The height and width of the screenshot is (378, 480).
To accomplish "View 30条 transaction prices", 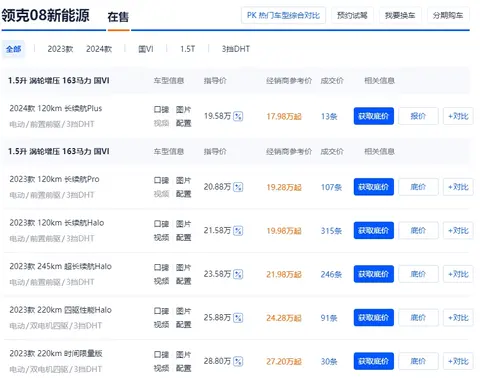I will (x=329, y=361).
